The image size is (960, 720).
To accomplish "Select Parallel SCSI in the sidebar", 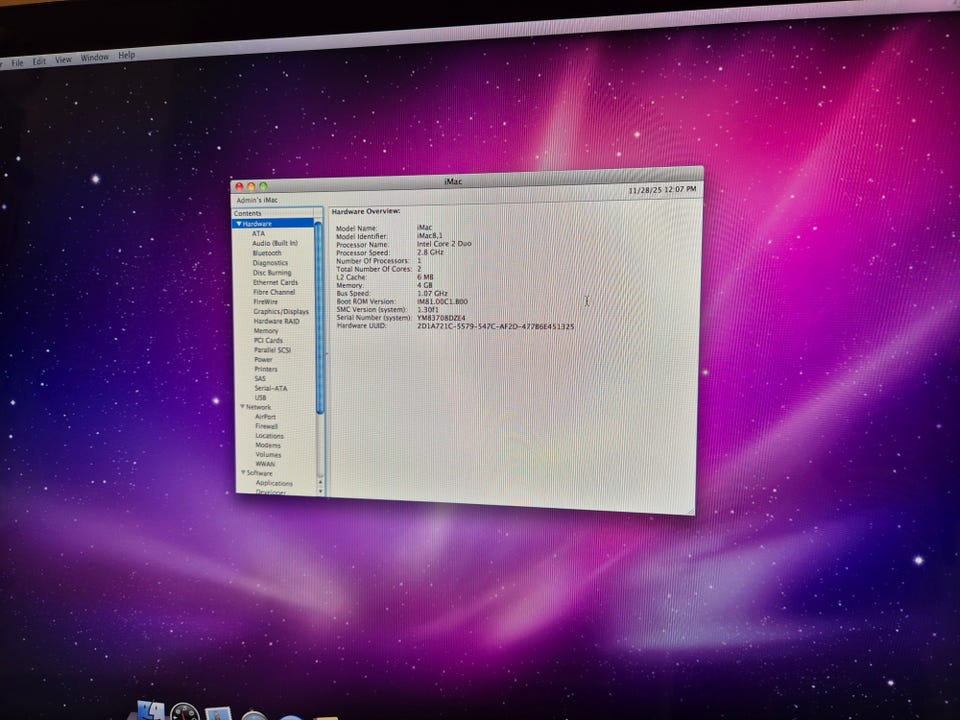I will point(272,350).
